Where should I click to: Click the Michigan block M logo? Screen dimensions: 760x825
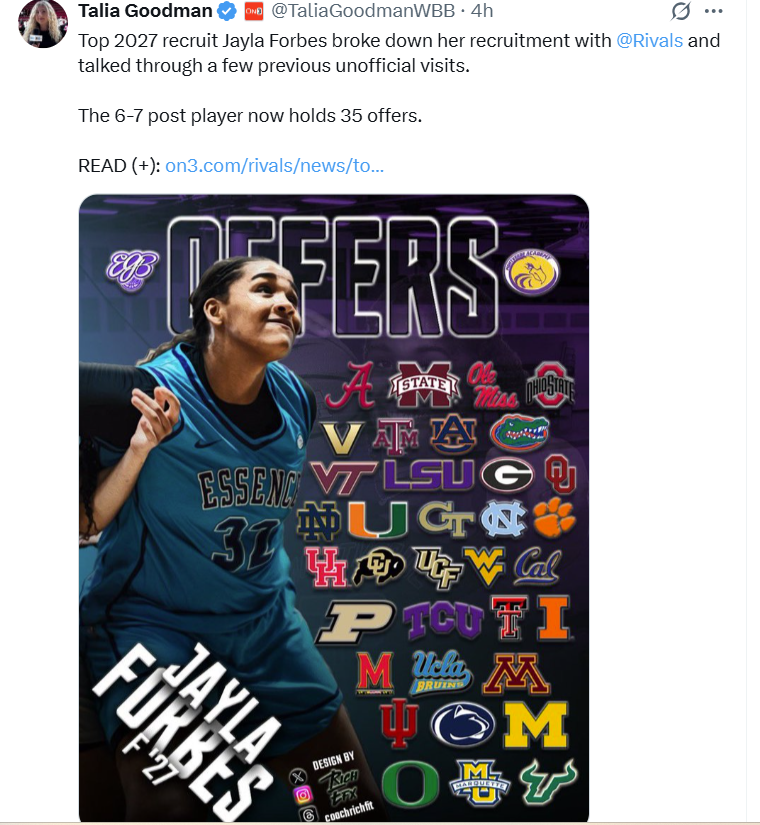(535, 725)
